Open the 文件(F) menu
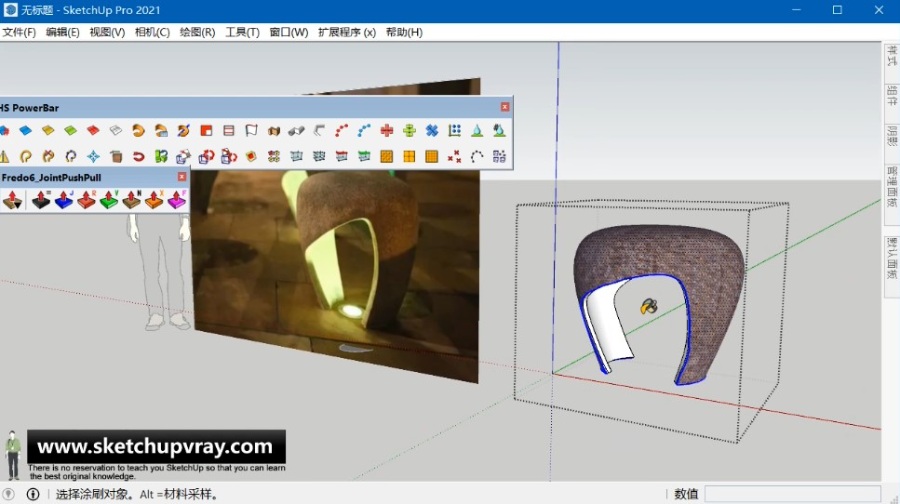Image resolution: width=900 pixels, height=504 pixels. click(x=19, y=32)
